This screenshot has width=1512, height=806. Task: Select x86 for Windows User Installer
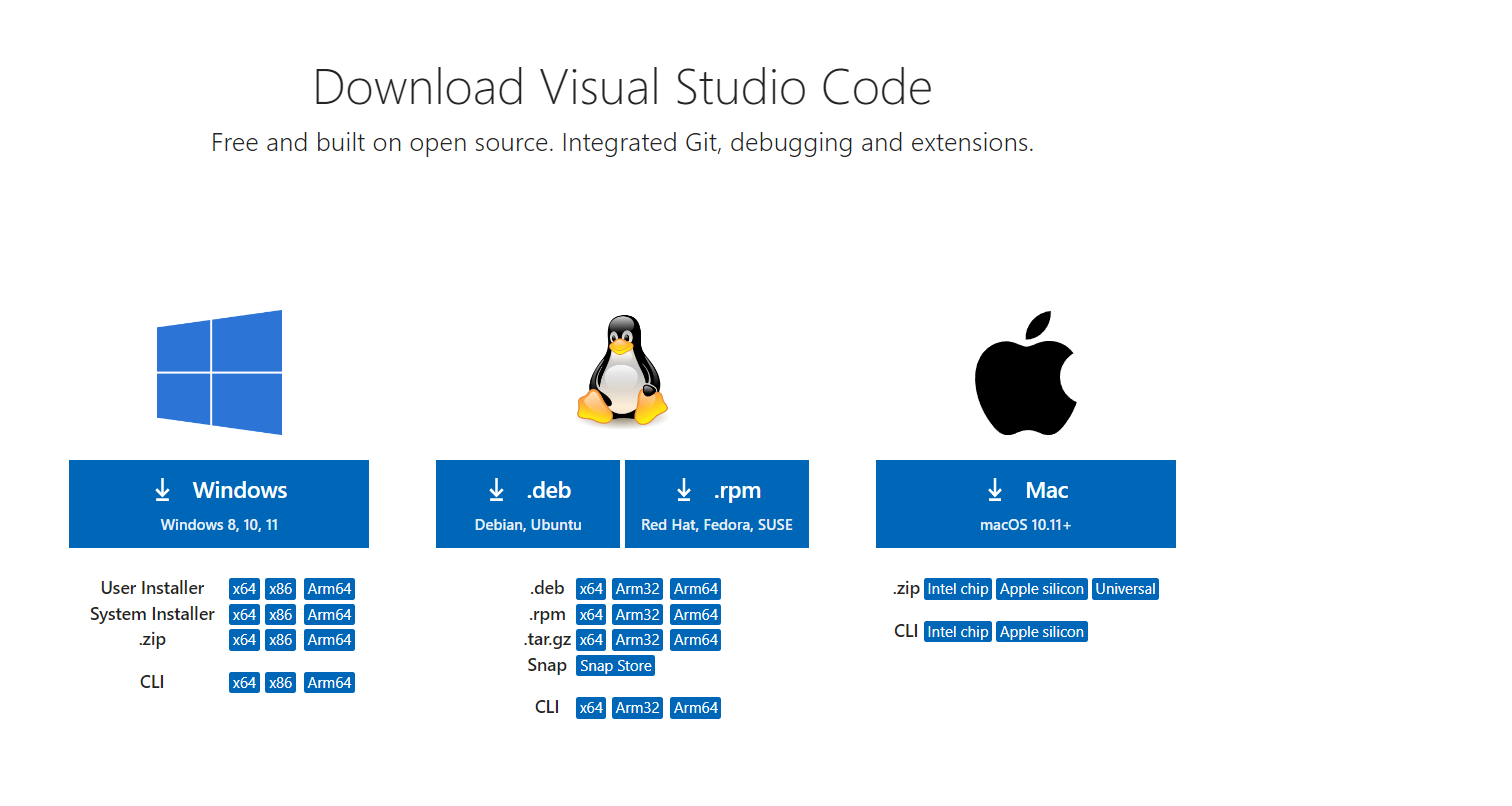click(x=281, y=589)
